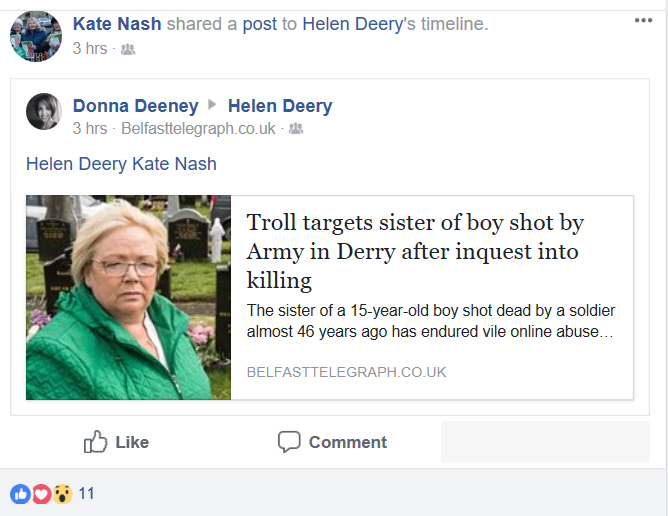The image size is (668, 516).
Task: Open the post options ellipsis menu
Action: coord(643,20)
